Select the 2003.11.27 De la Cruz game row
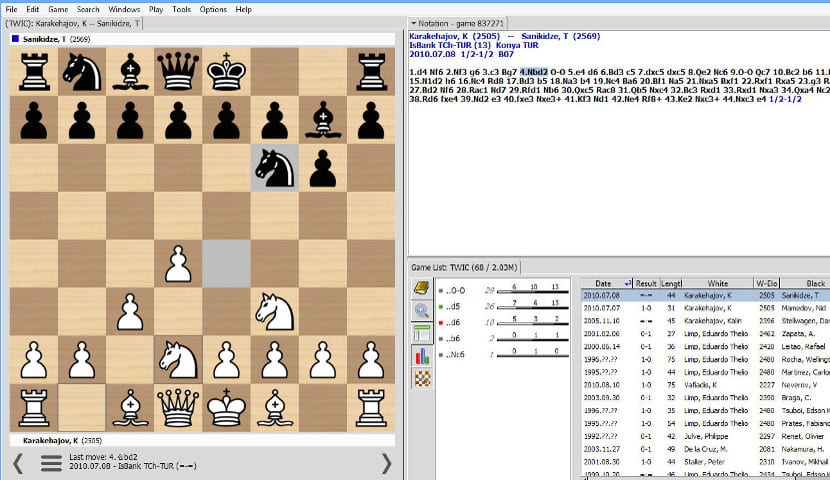The height and width of the screenshot is (480, 830). click(x=706, y=449)
